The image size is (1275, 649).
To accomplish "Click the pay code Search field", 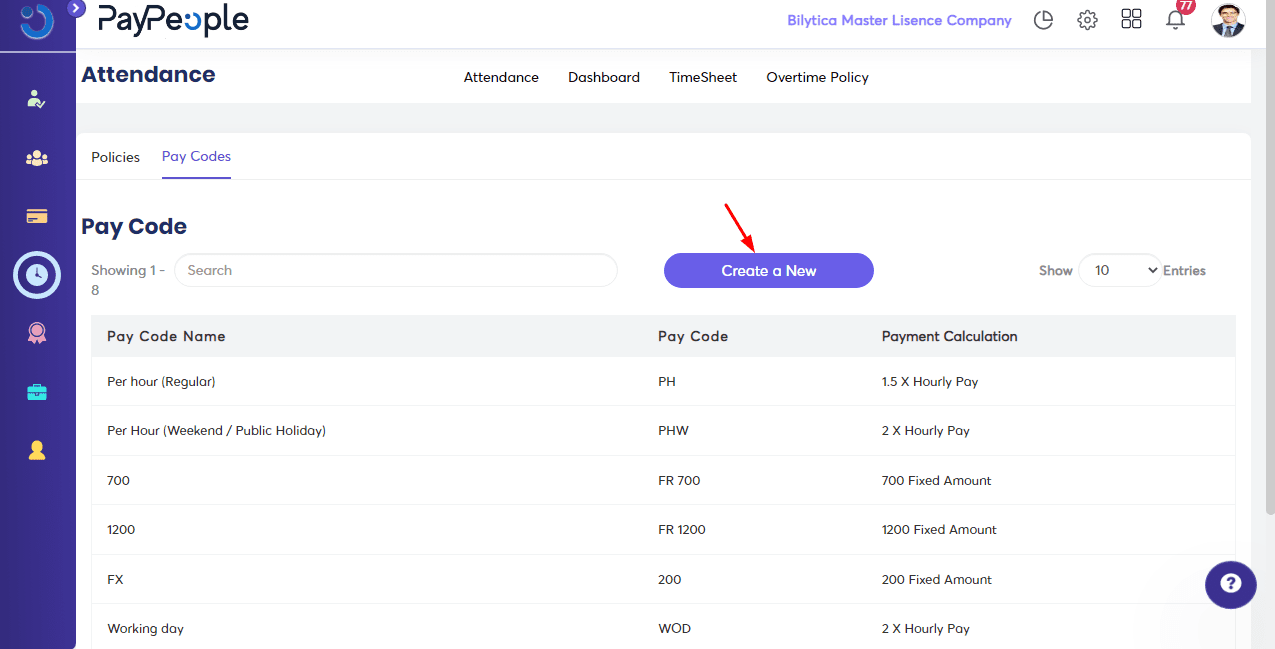I will pyautogui.click(x=395, y=270).
